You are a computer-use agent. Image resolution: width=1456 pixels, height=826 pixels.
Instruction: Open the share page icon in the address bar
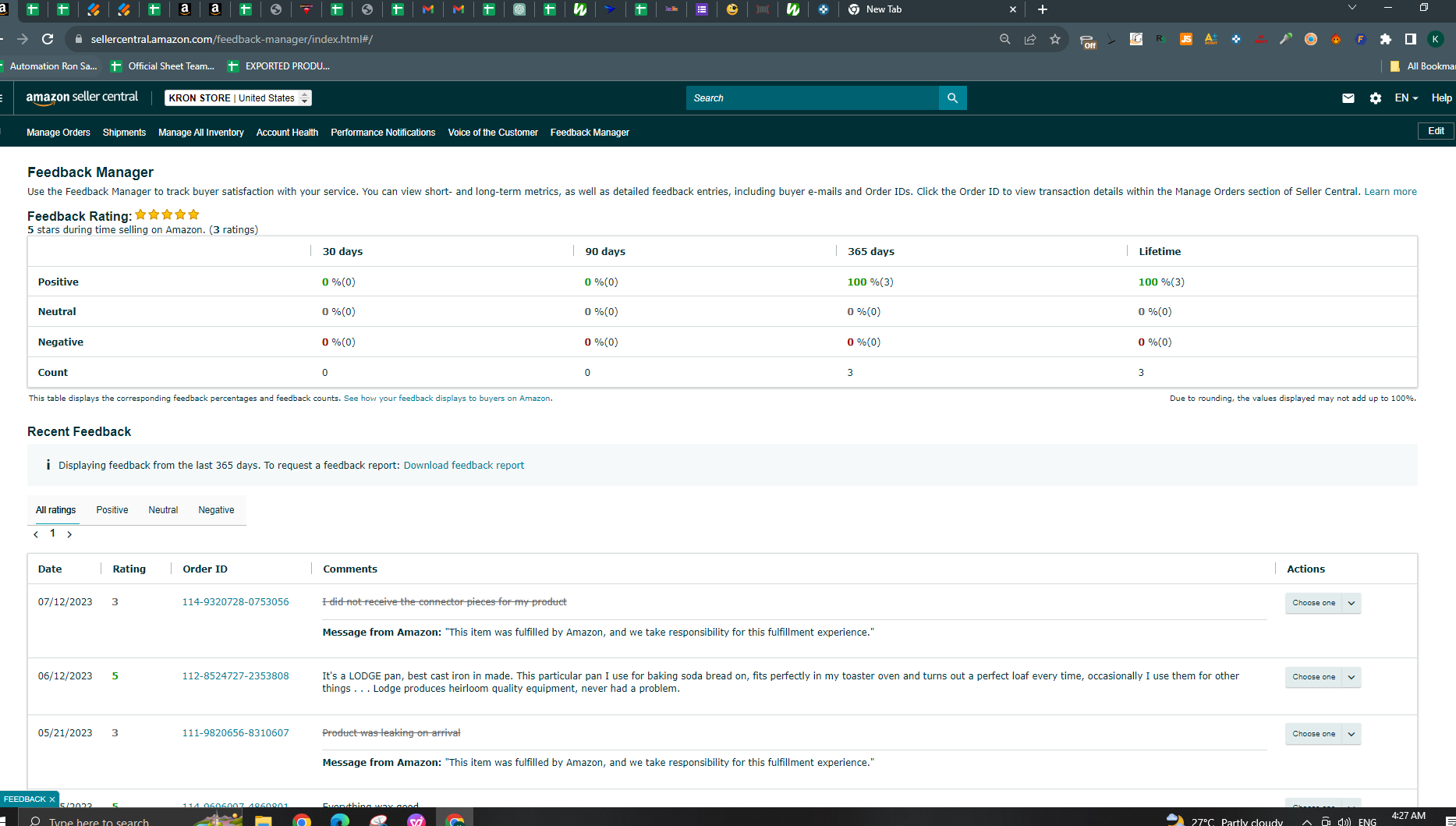[x=1030, y=39]
